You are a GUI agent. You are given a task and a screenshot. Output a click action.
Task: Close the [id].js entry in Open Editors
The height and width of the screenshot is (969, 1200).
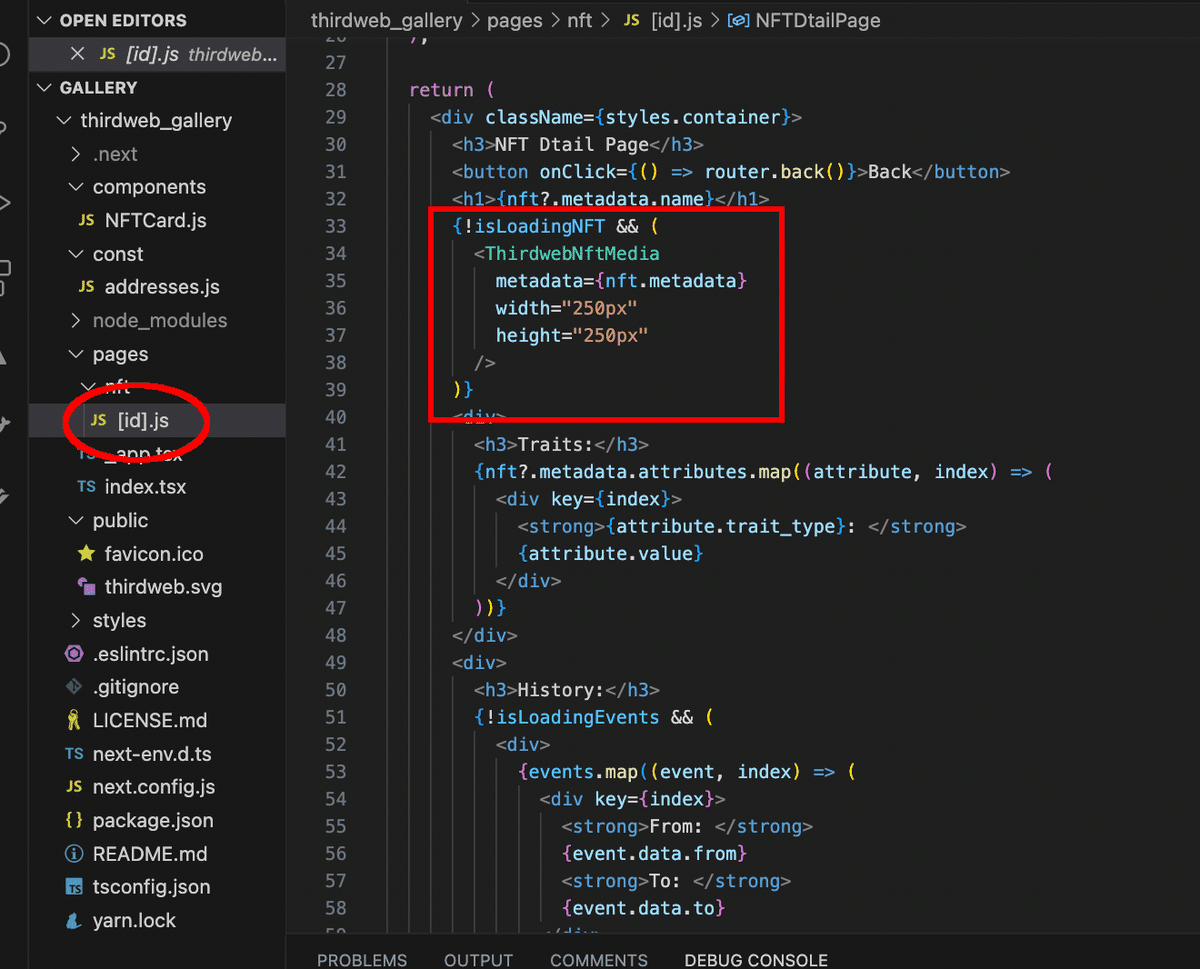[78, 54]
